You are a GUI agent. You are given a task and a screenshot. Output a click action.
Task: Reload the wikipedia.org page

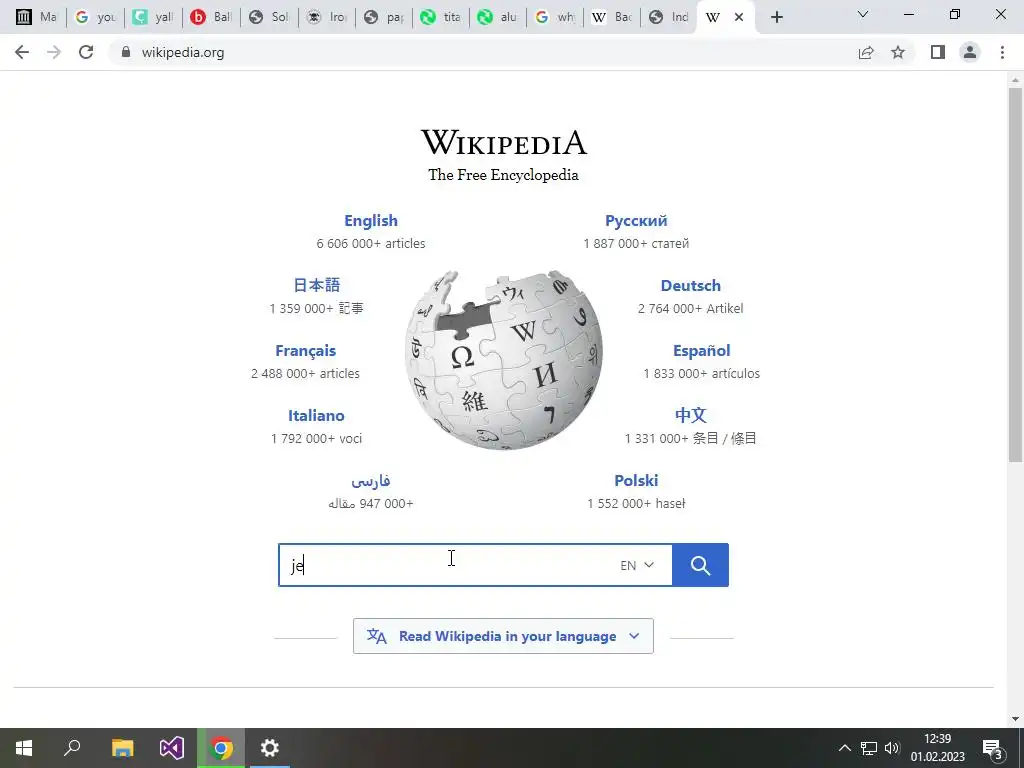tap(86, 52)
